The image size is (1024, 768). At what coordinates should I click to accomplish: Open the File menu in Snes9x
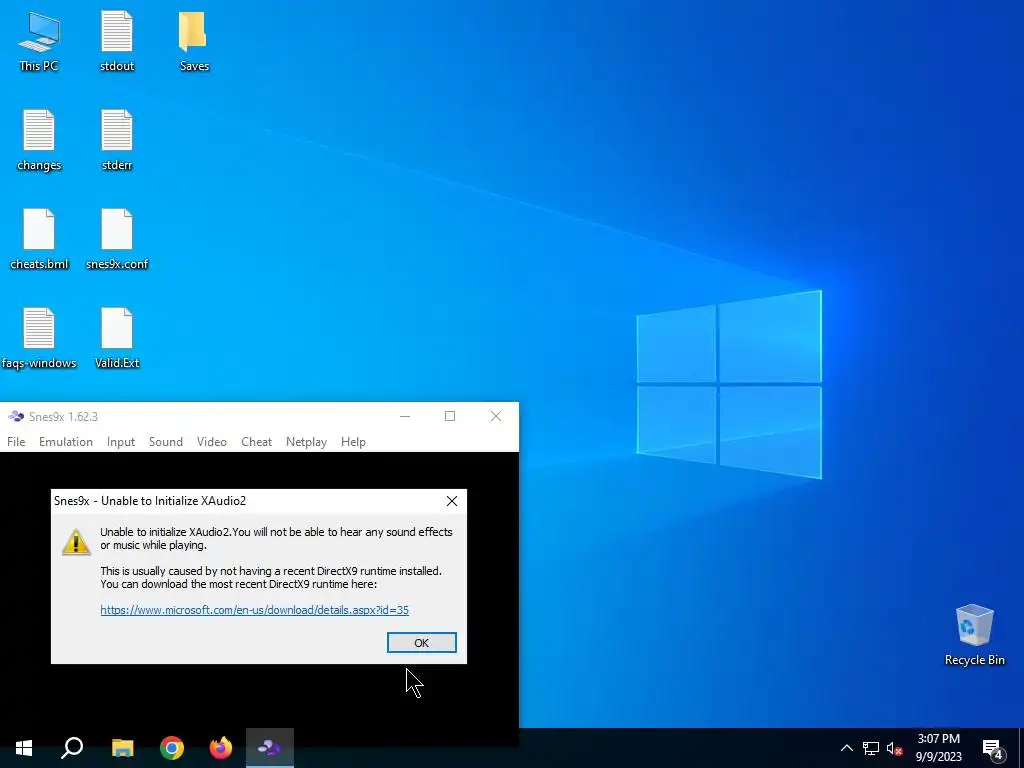click(x=16, y=442)
